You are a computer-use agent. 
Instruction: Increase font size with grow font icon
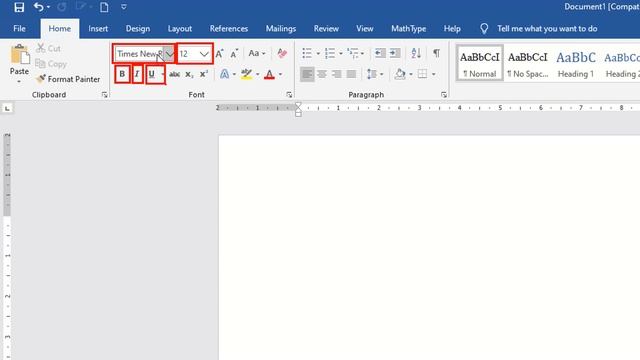point(220,53)
